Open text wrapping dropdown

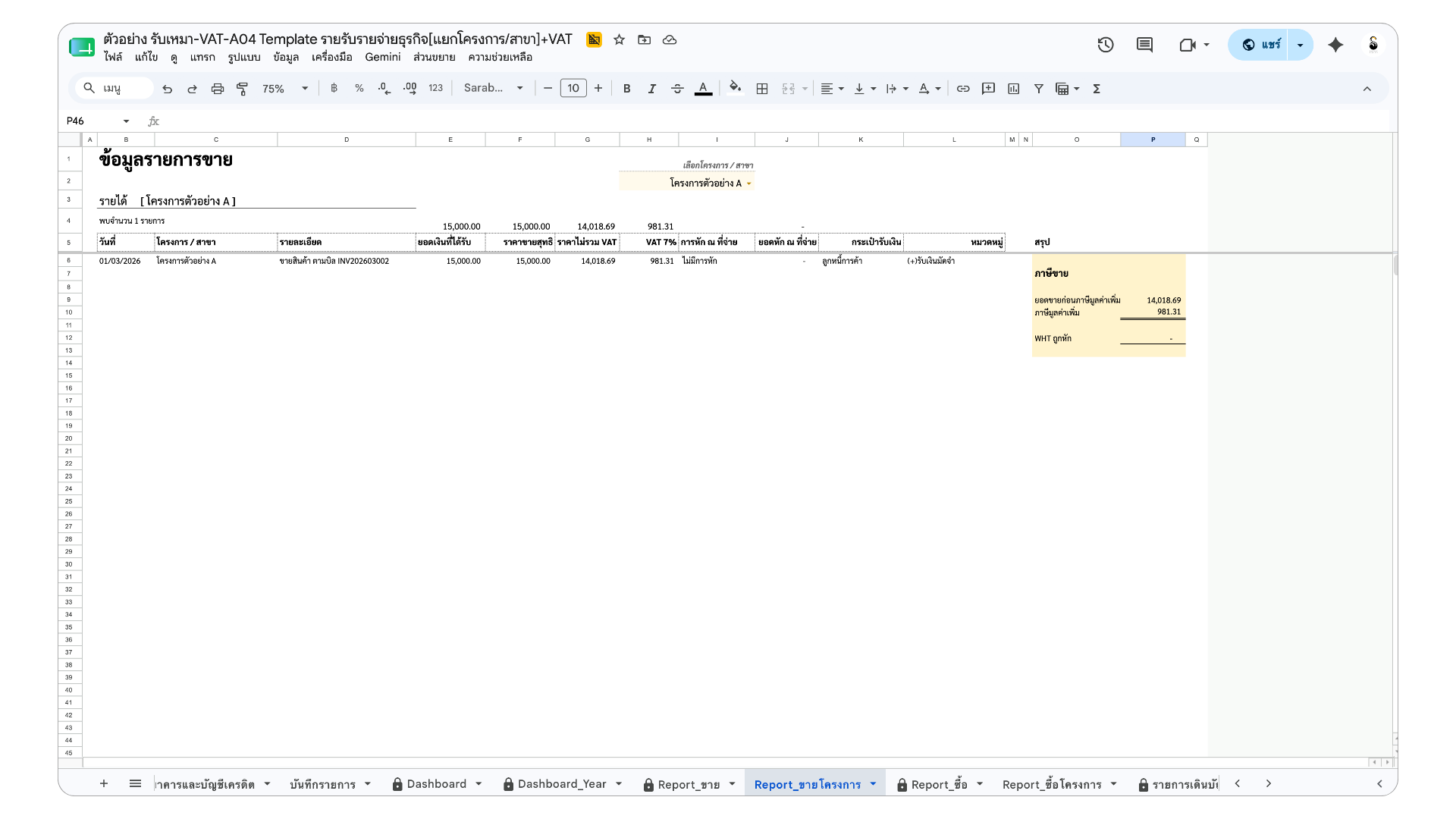click(896, 89)
